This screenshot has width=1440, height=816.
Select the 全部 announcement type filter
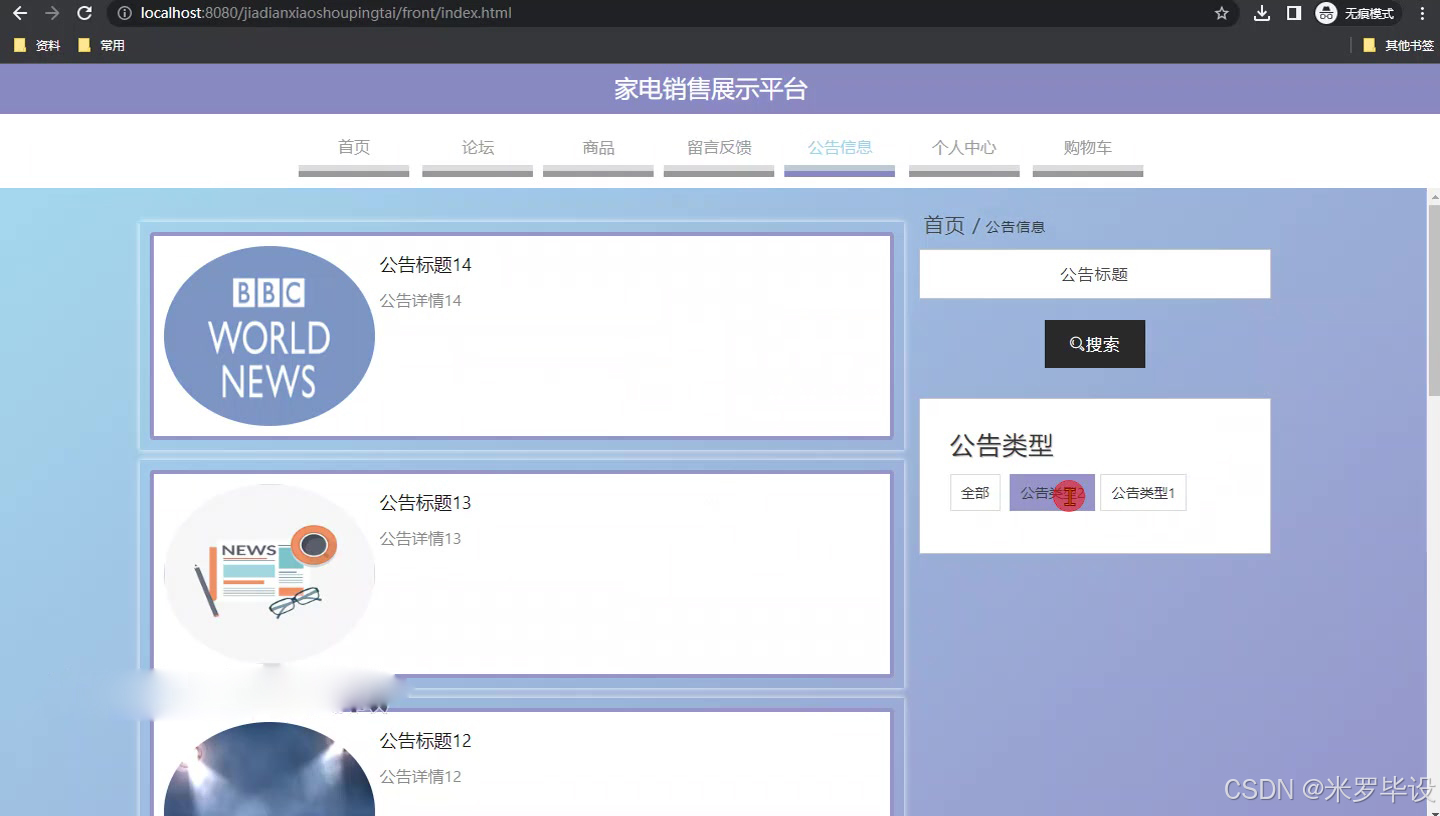tap(974, 492)
